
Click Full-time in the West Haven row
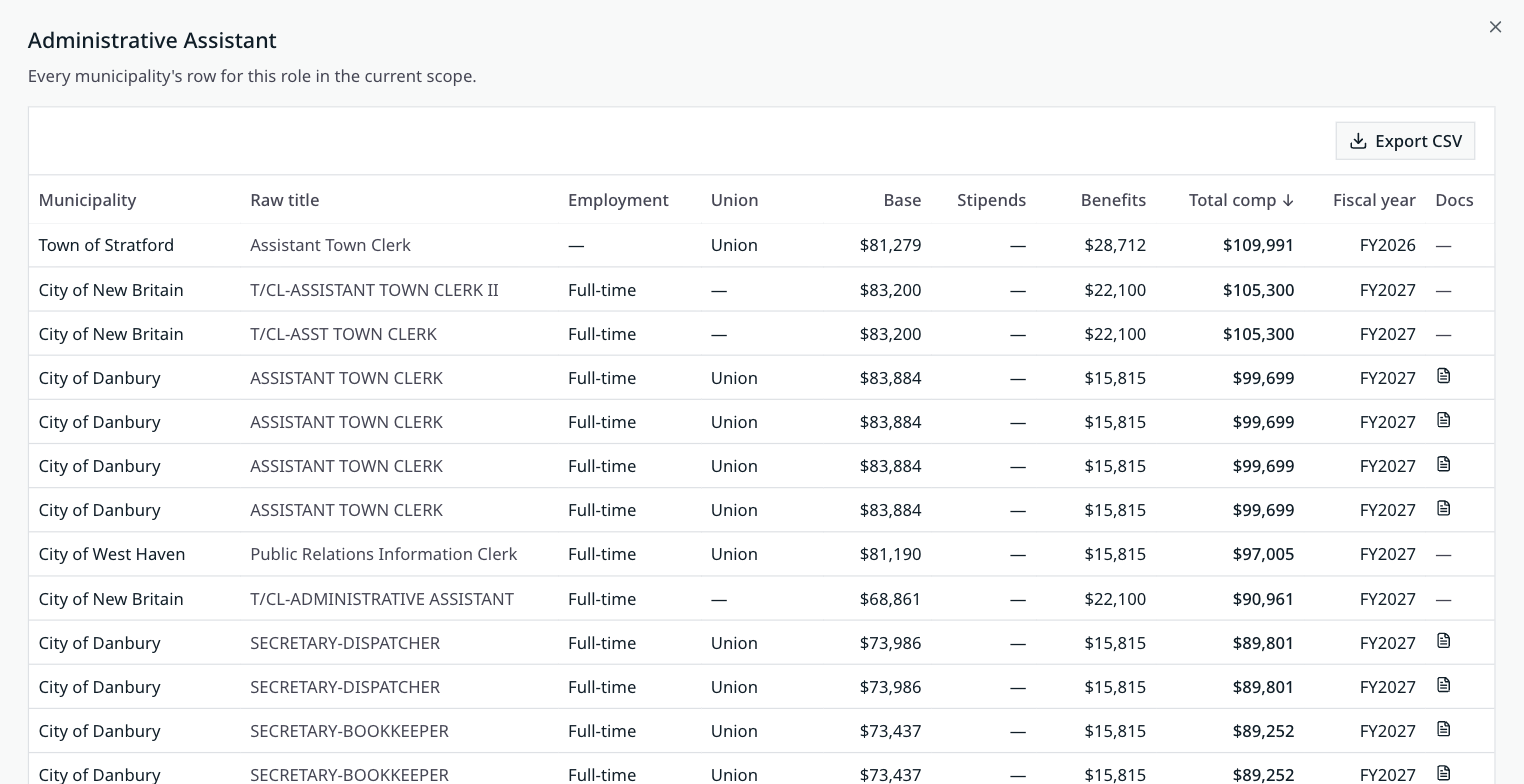(602, 554)
